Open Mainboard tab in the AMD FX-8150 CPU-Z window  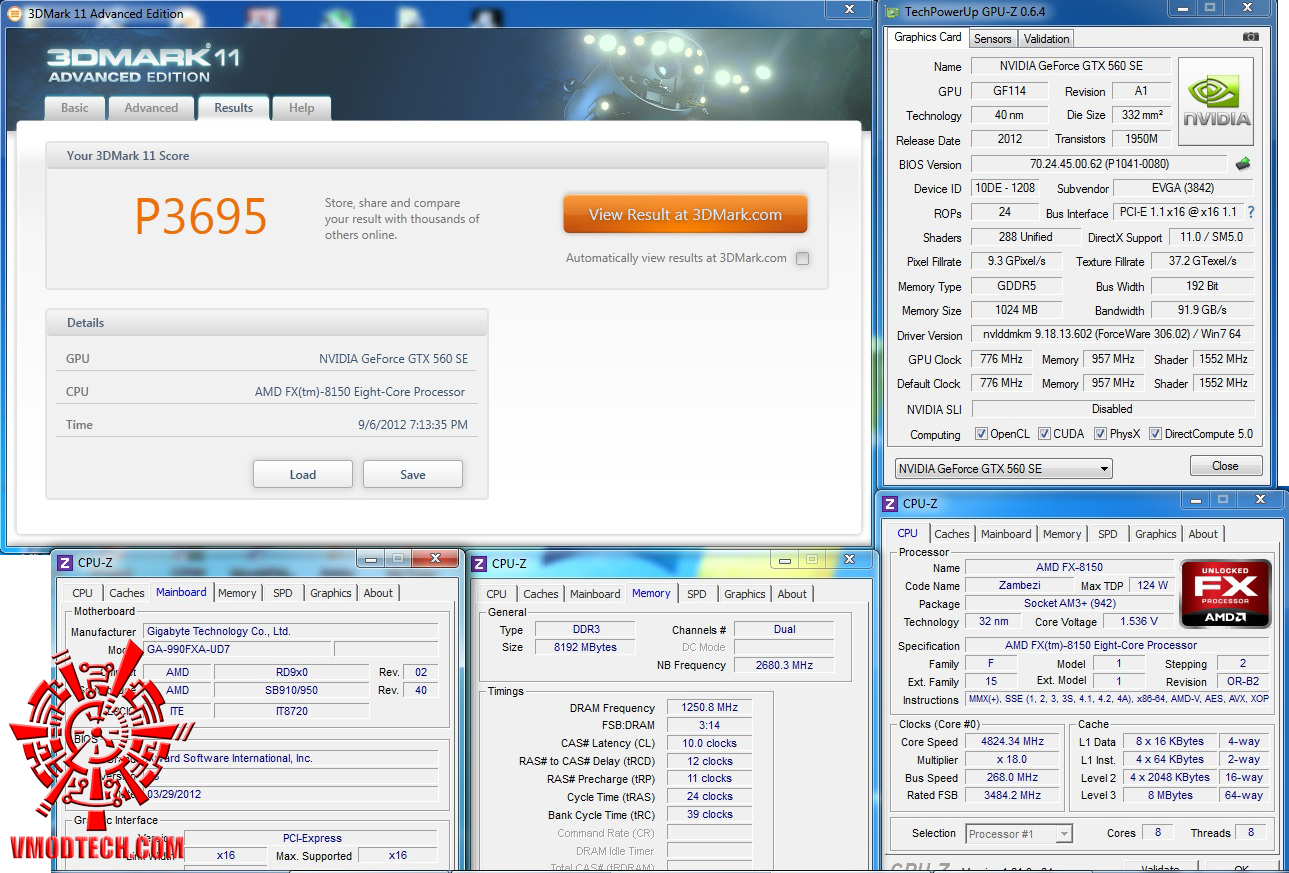tap(1006, 534)
